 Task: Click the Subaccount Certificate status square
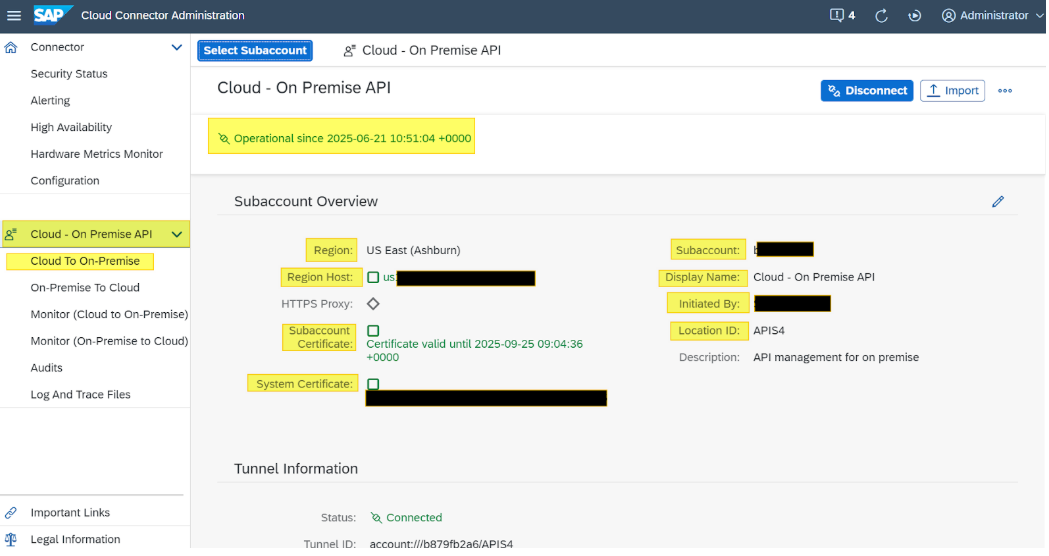tap(373, 331)
